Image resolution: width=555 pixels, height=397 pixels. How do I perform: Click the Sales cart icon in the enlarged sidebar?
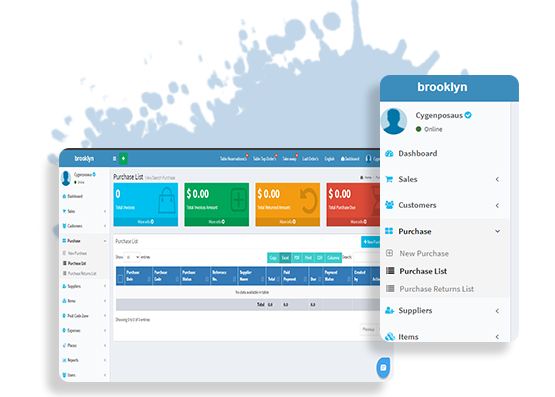point(389,179)
